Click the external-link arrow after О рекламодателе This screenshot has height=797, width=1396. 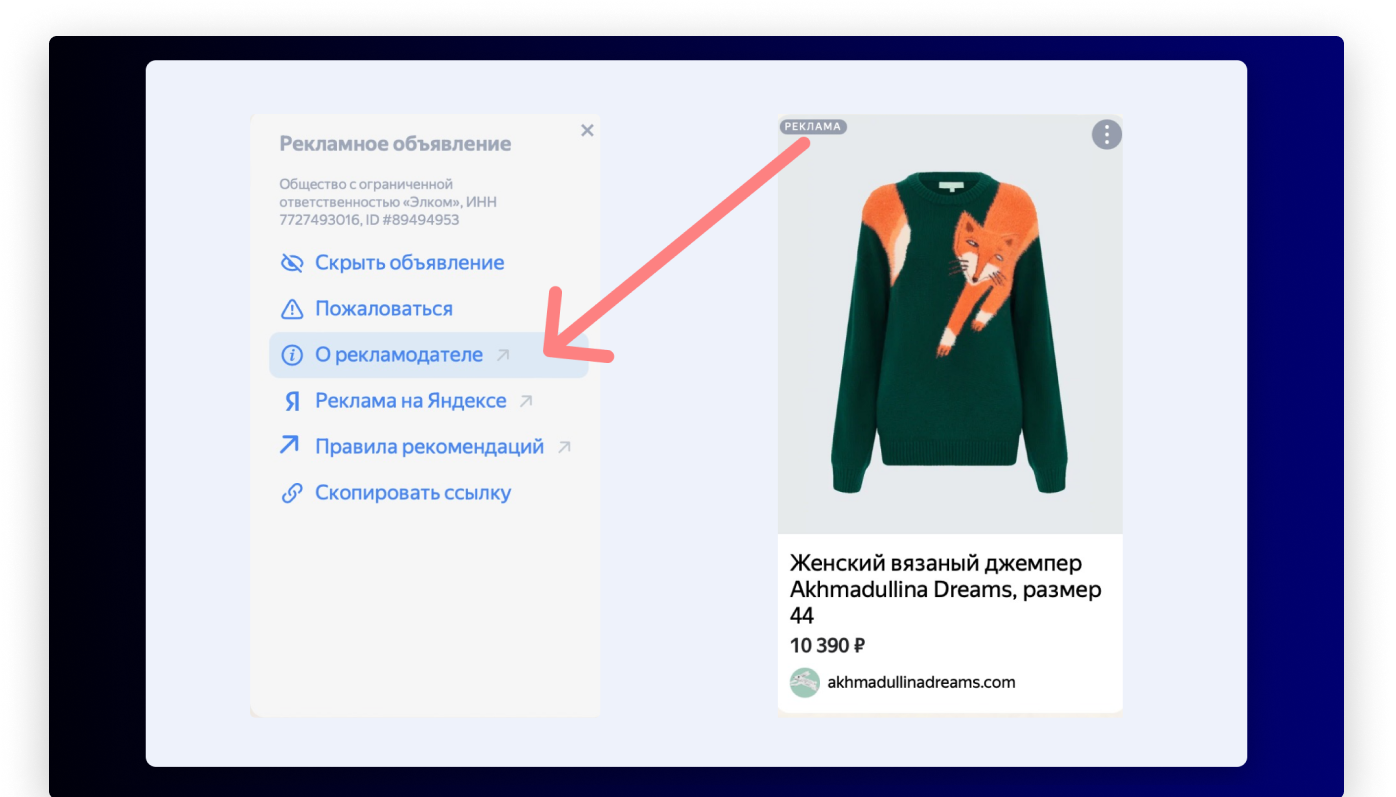(x=502, y=355)
